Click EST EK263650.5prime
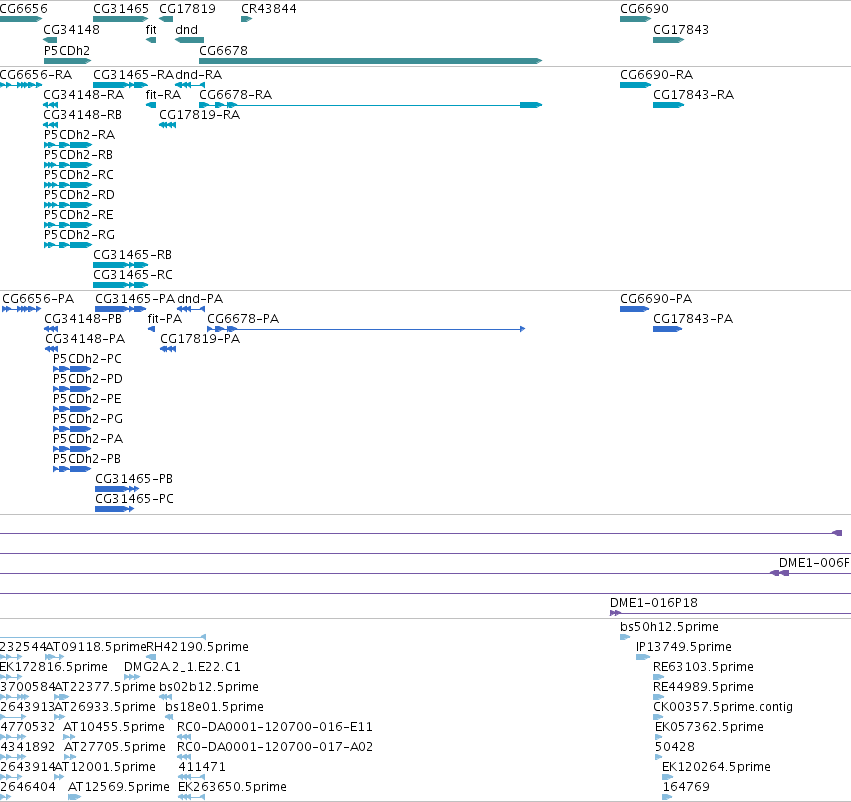 coord(232,787)
